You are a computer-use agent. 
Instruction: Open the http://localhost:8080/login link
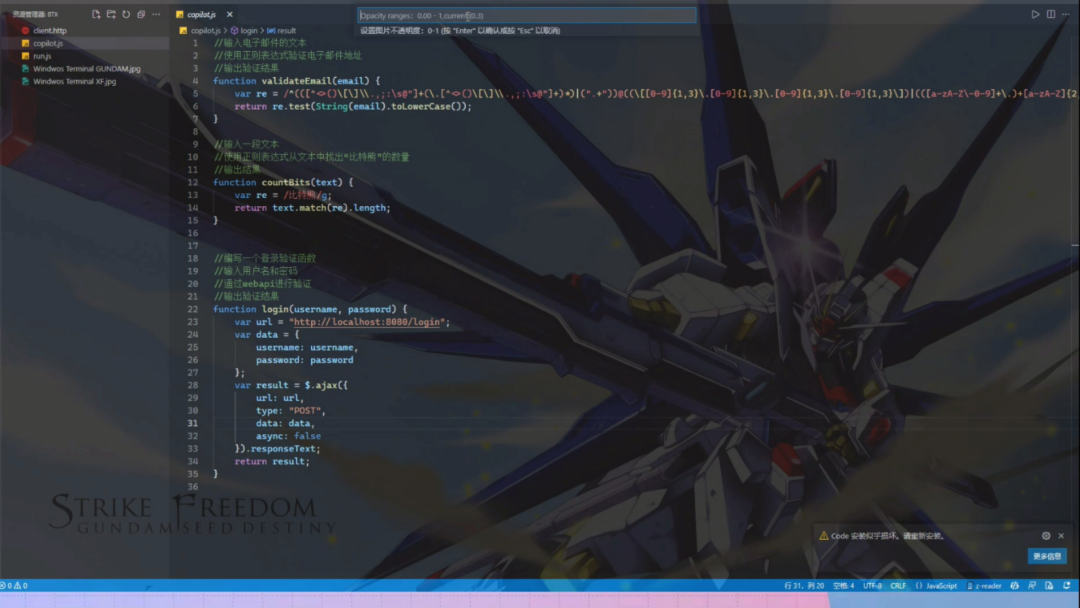click(367, 322)
